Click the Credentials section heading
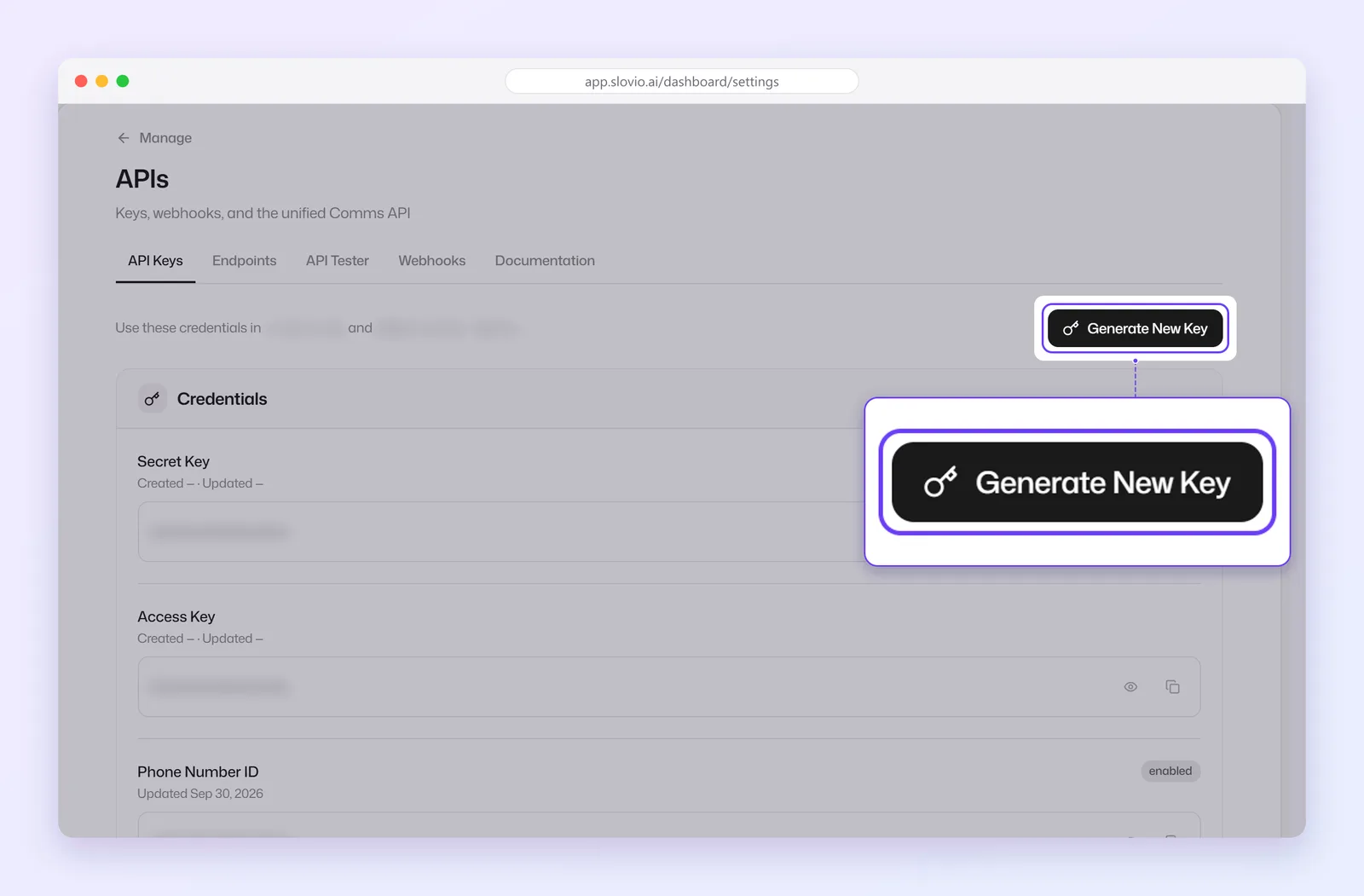Screen dimensions: 1364x896 (222, 399)
